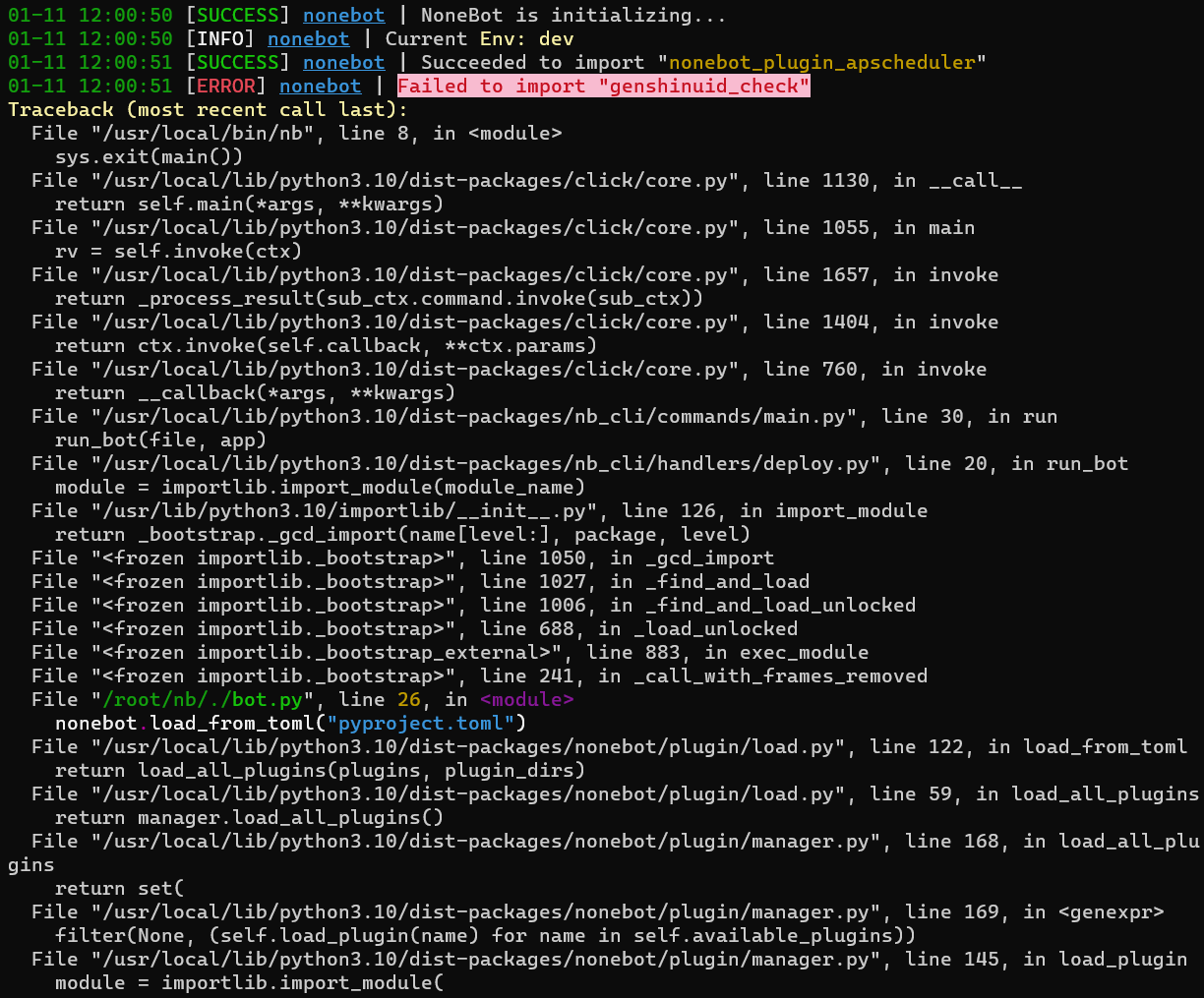Select the text "nonebot_plugin_apscheduler"
This screenshot has height=998, width=1204.
pyautogui.click(x=822, y=62)
